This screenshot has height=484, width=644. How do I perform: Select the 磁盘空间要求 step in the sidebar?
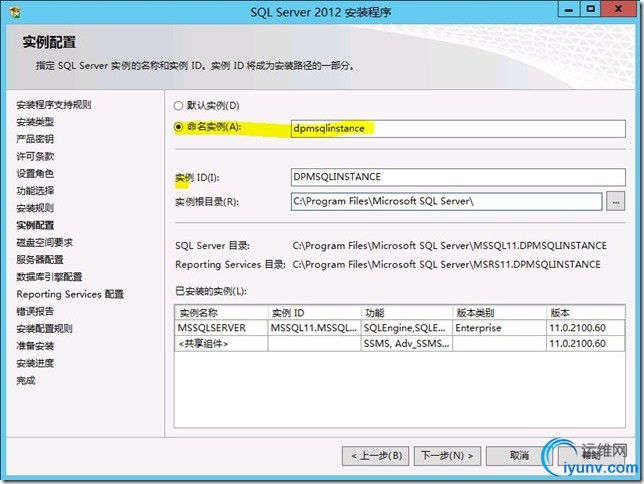[44, 243]
